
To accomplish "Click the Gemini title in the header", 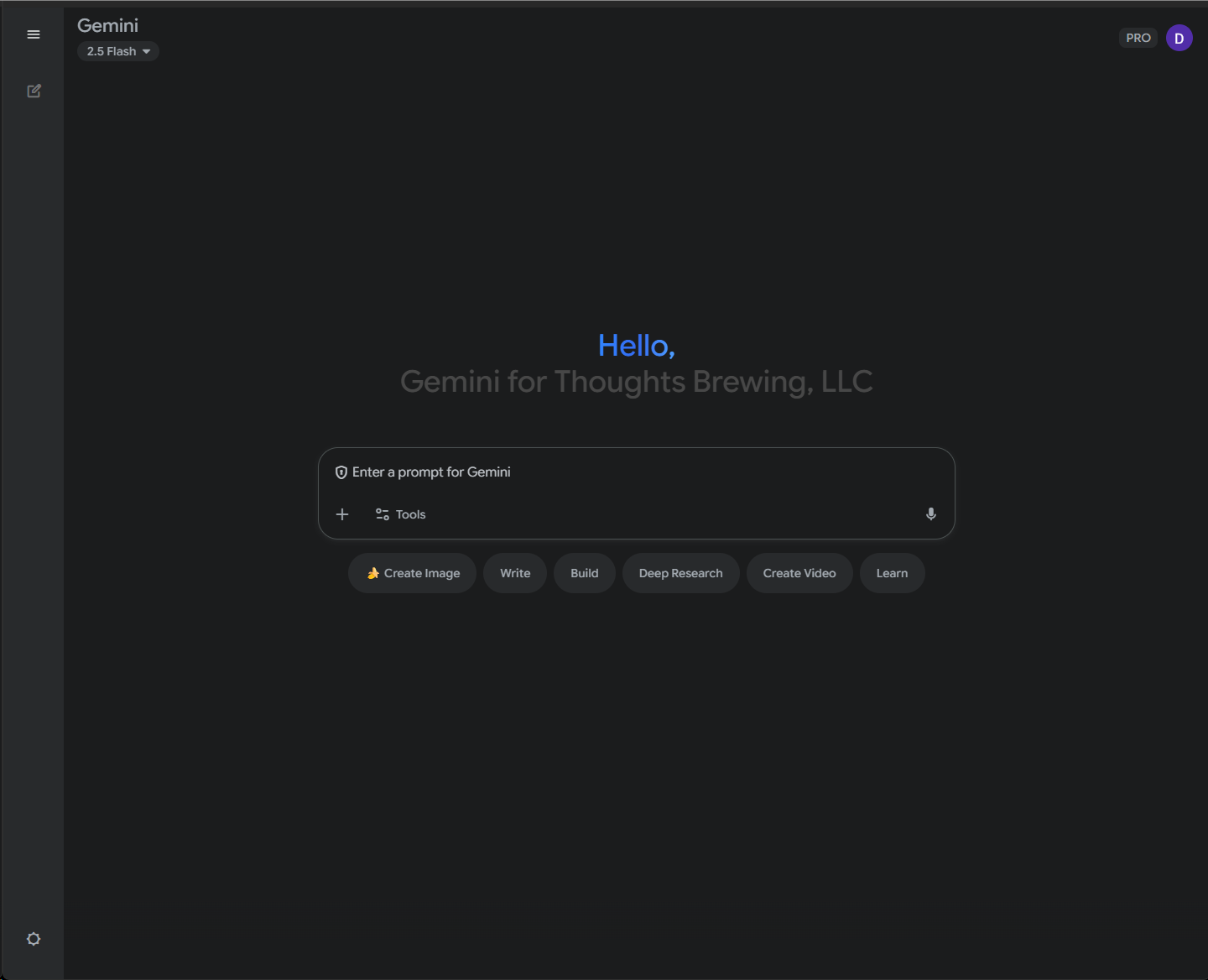I will click(107, 26).
